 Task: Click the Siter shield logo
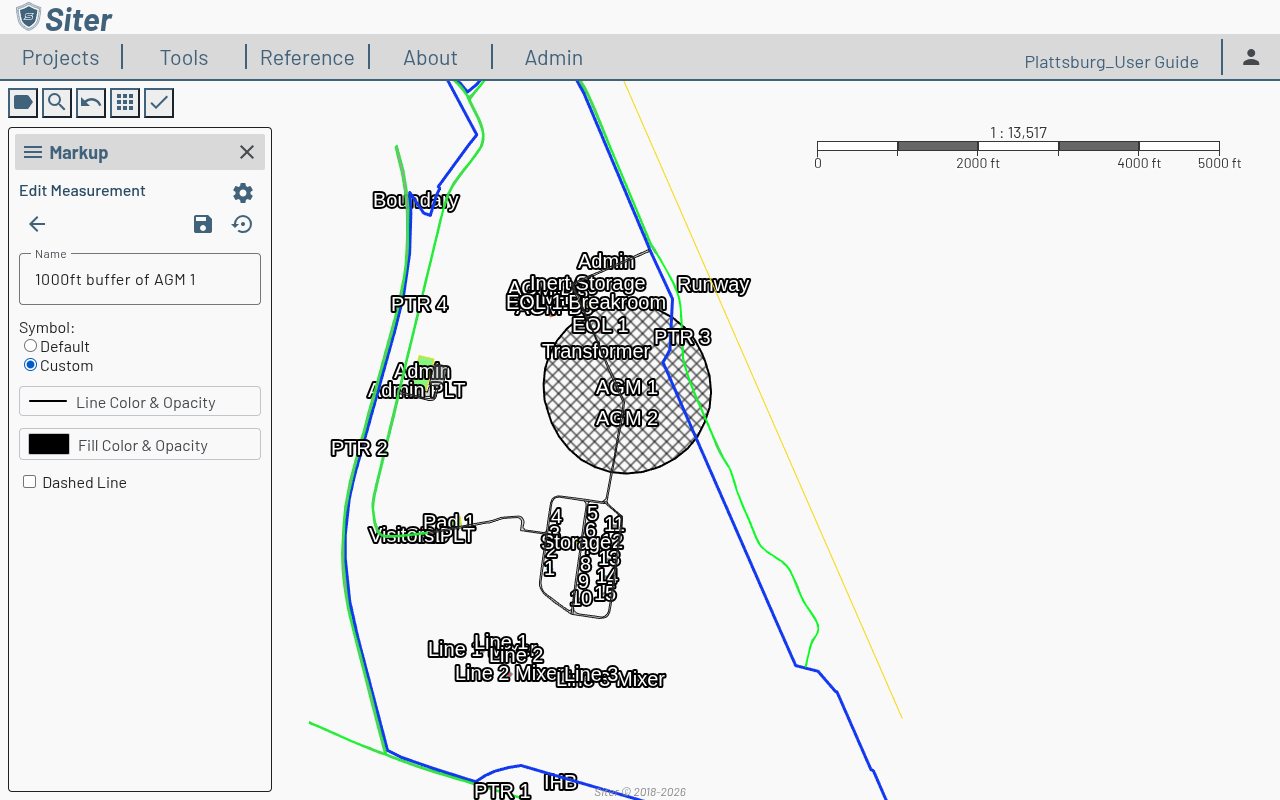28,16
